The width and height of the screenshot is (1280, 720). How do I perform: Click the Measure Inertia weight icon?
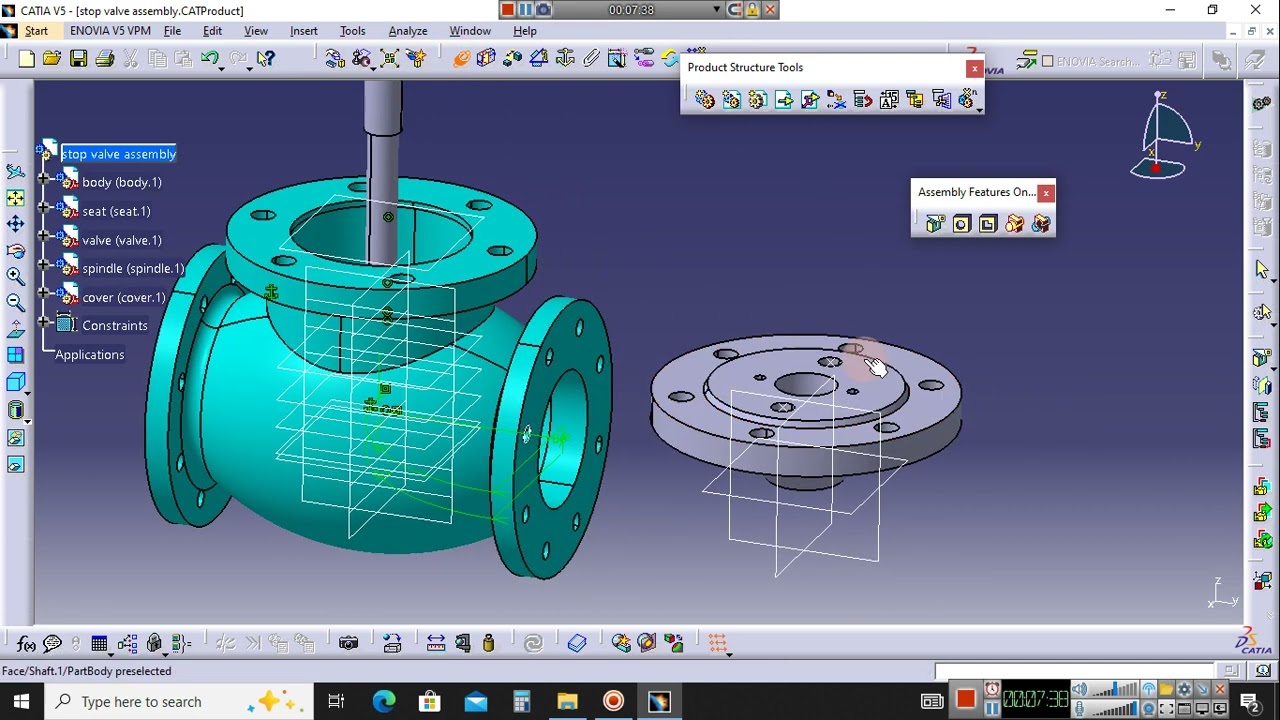[488, 643]
